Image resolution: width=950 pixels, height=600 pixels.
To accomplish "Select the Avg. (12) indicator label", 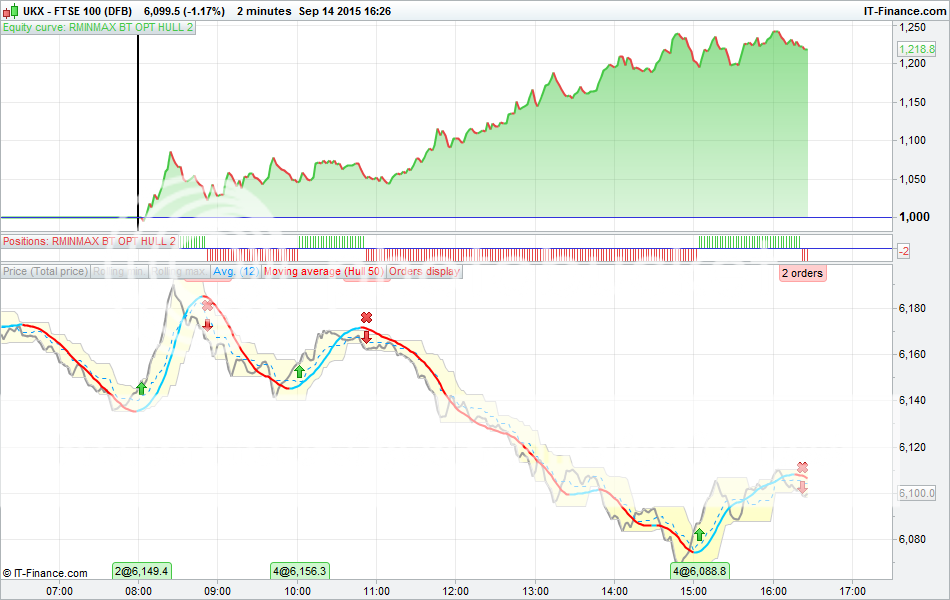I will click(x=235, y=271).
